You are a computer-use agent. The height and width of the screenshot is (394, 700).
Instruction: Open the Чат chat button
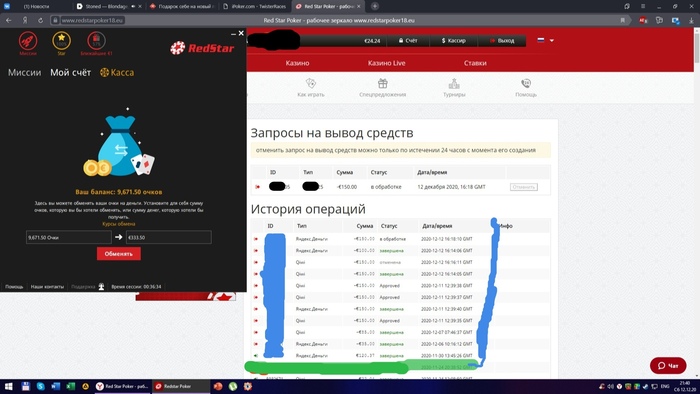[668, 365]
